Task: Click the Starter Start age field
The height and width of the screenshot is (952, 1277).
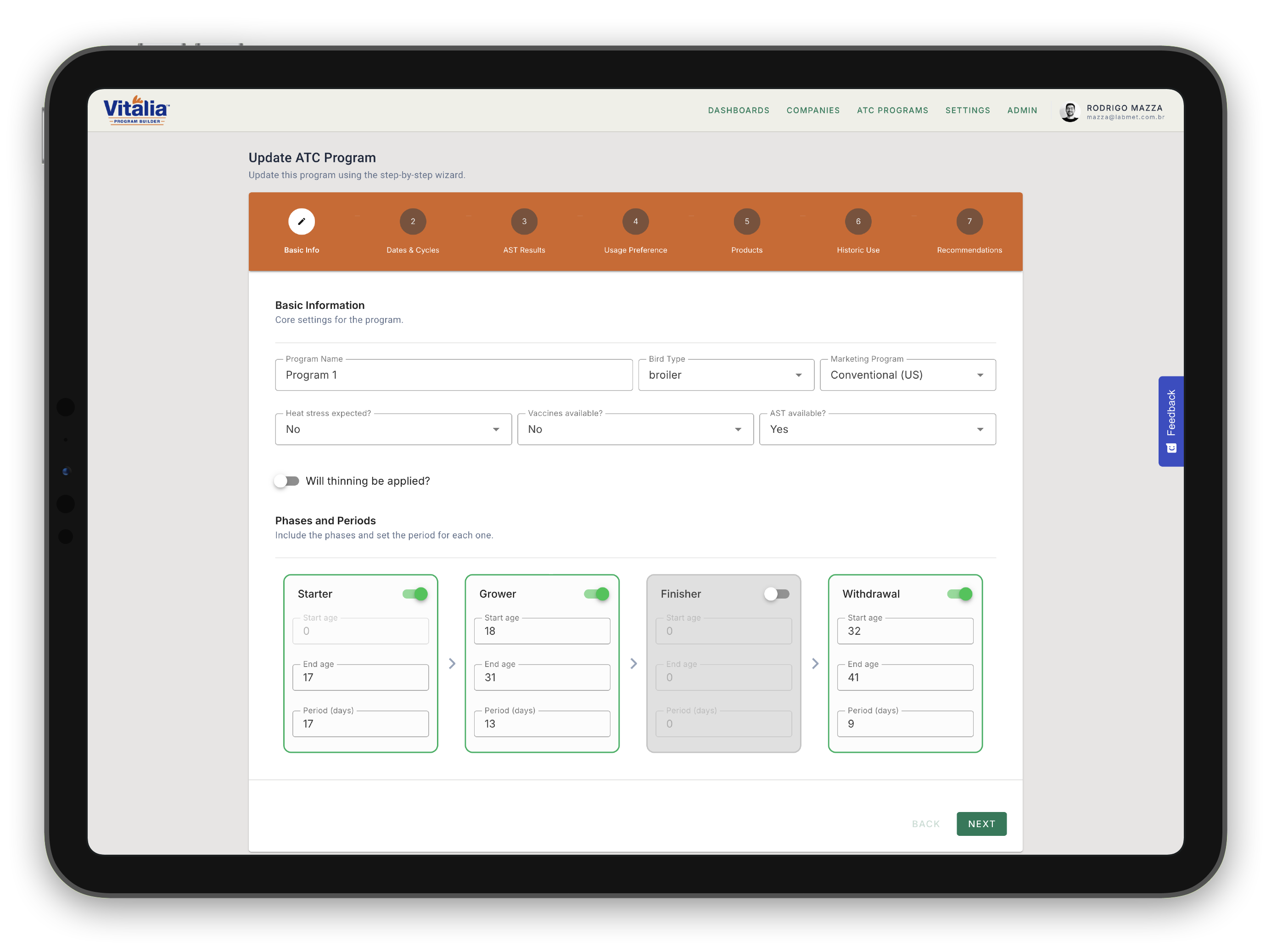Action: pos(361,631)
